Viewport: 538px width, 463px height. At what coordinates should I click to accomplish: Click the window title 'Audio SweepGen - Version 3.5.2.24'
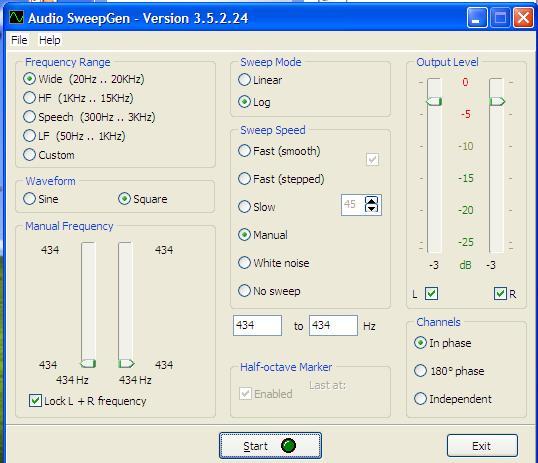[x=138, y=18]
